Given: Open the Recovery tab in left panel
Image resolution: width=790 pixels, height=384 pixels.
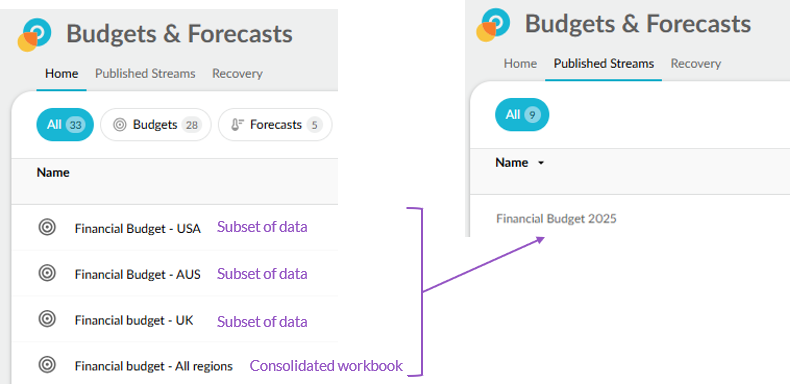Looking at the screenshot, I should click(x=237, y=74).
